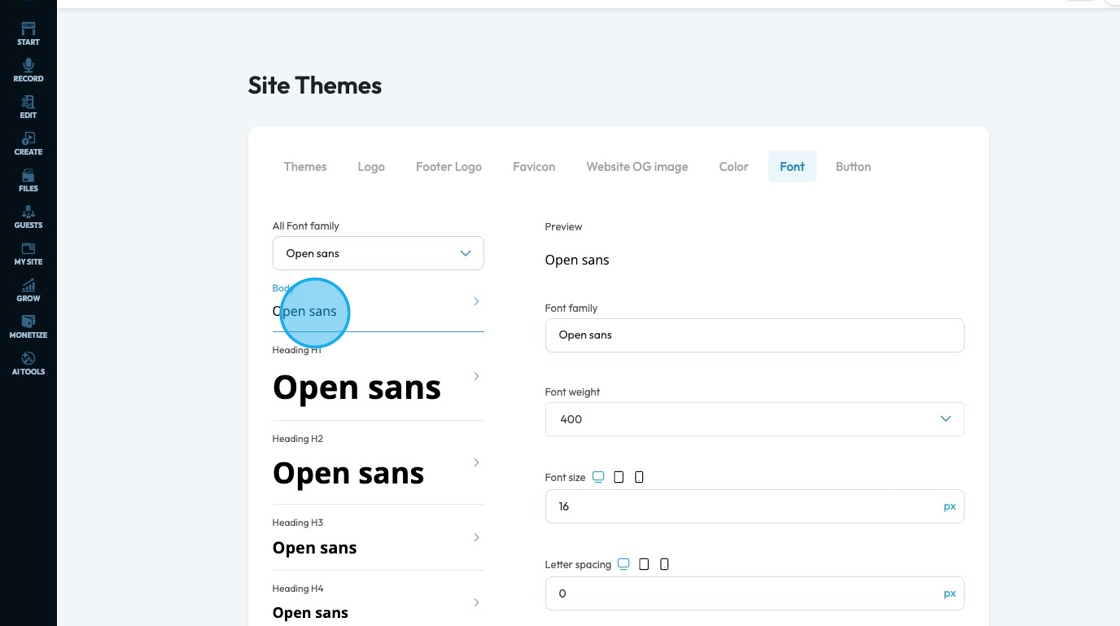The height and width of the screenshot is (626, 1120).
Task: Open the FILES section in the sidebar
Action: click(29, 180)
